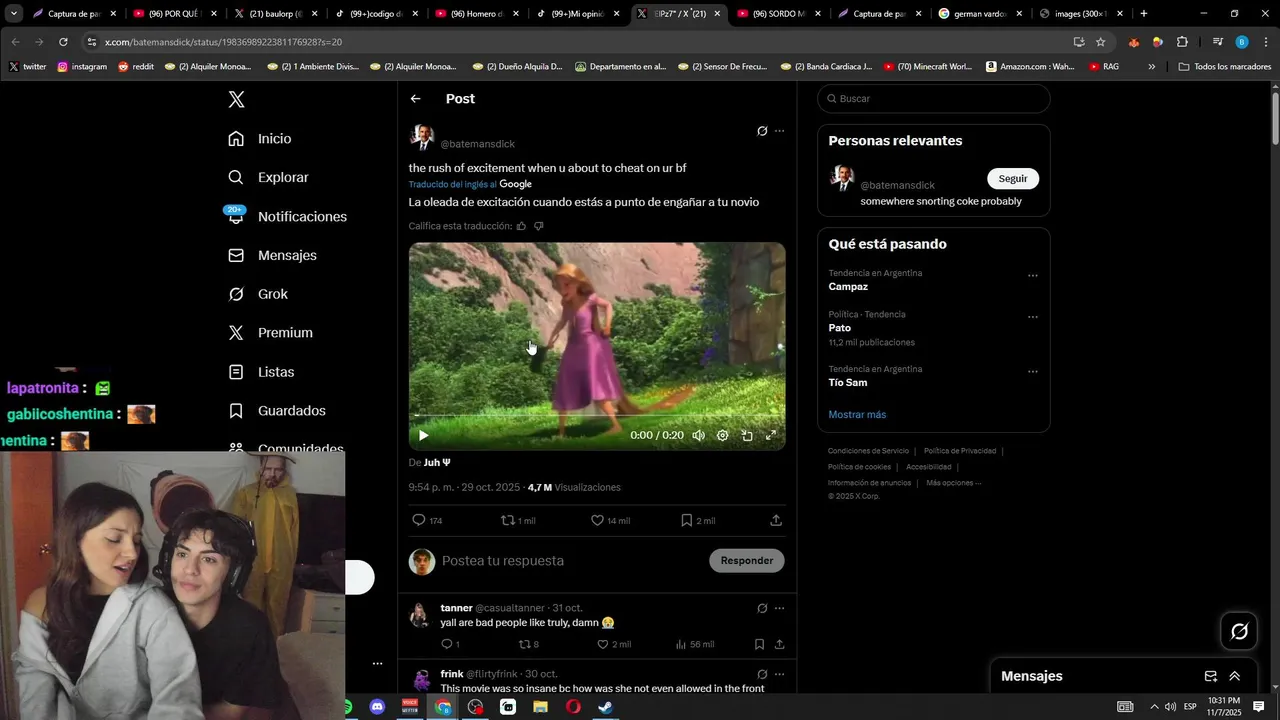The image size is (1280, 720).
Task: Open Condiciones de Servicio link
Action: pos(869,451)
